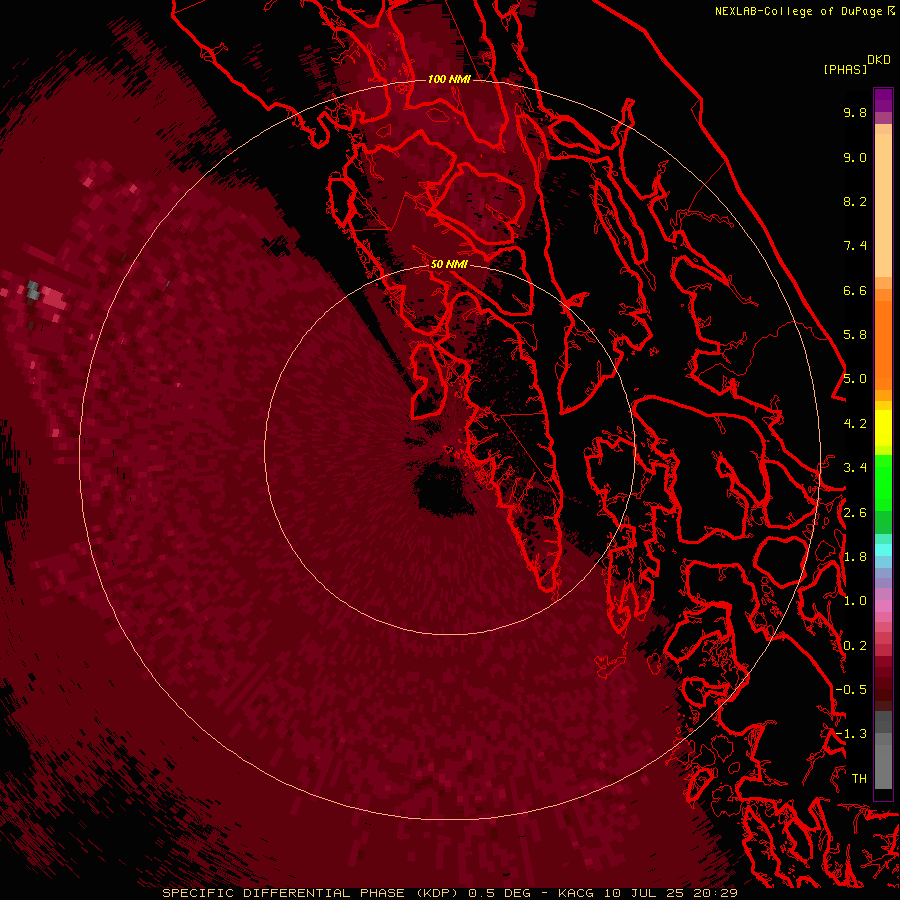
Task: Click the 5.8 value on the color scale
Action: tap(855, 335)
